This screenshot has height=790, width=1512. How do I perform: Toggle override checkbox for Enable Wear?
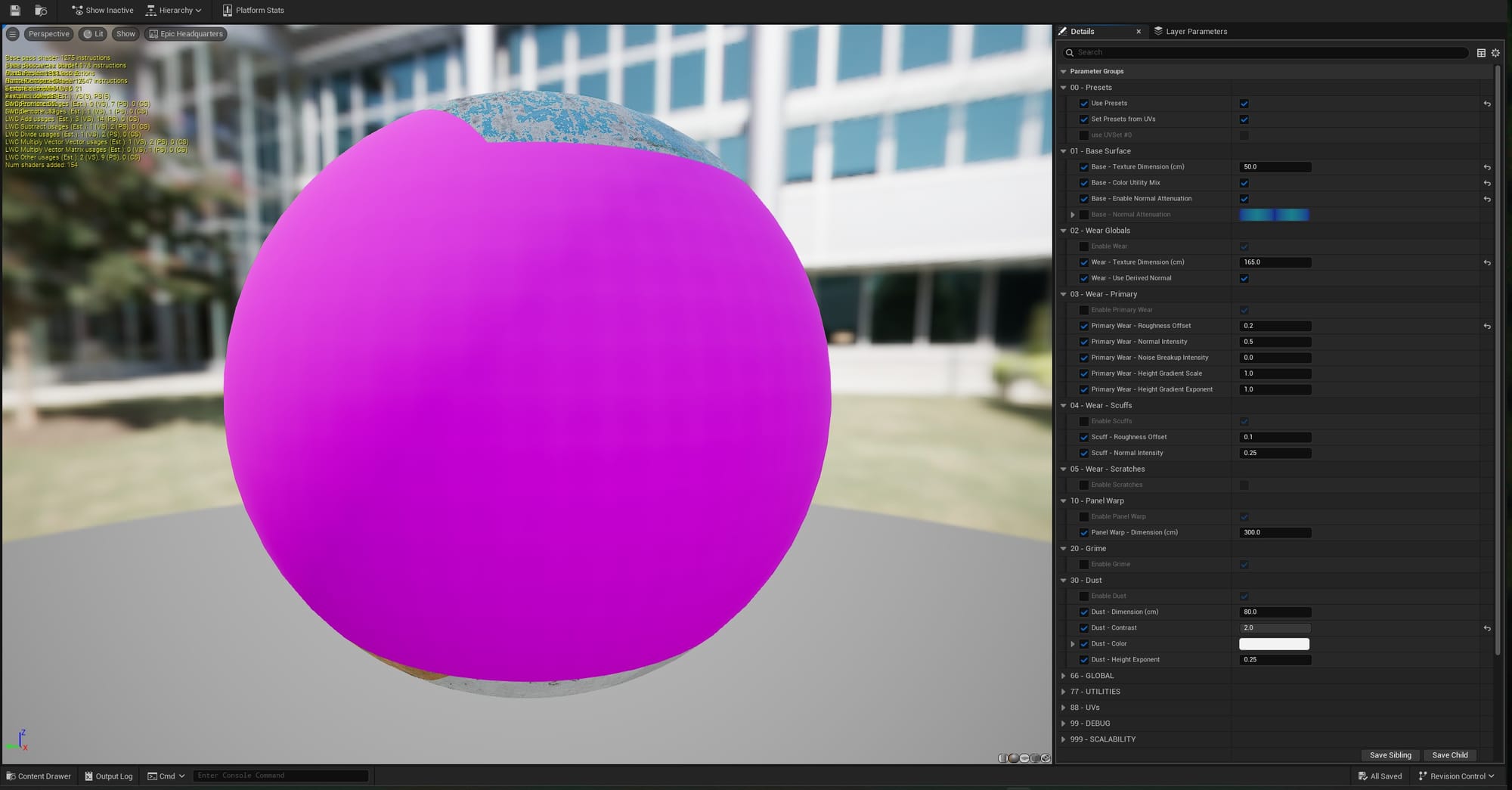[x=1084, y=246]
